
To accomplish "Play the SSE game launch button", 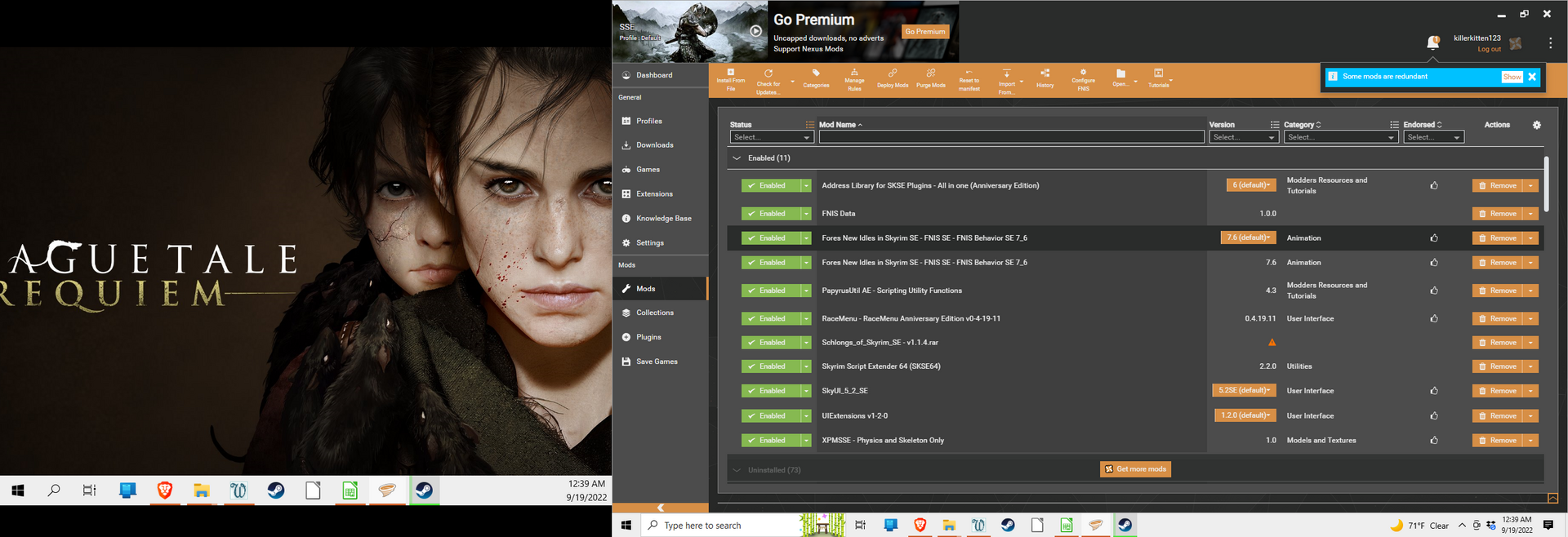I will (x=756, y=31).
